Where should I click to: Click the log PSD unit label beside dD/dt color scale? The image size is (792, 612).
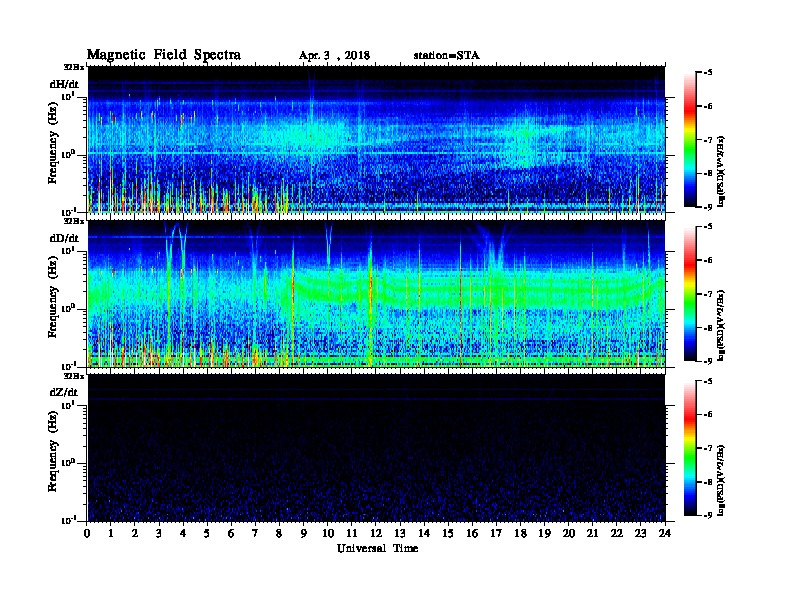(x=722, y=325)
